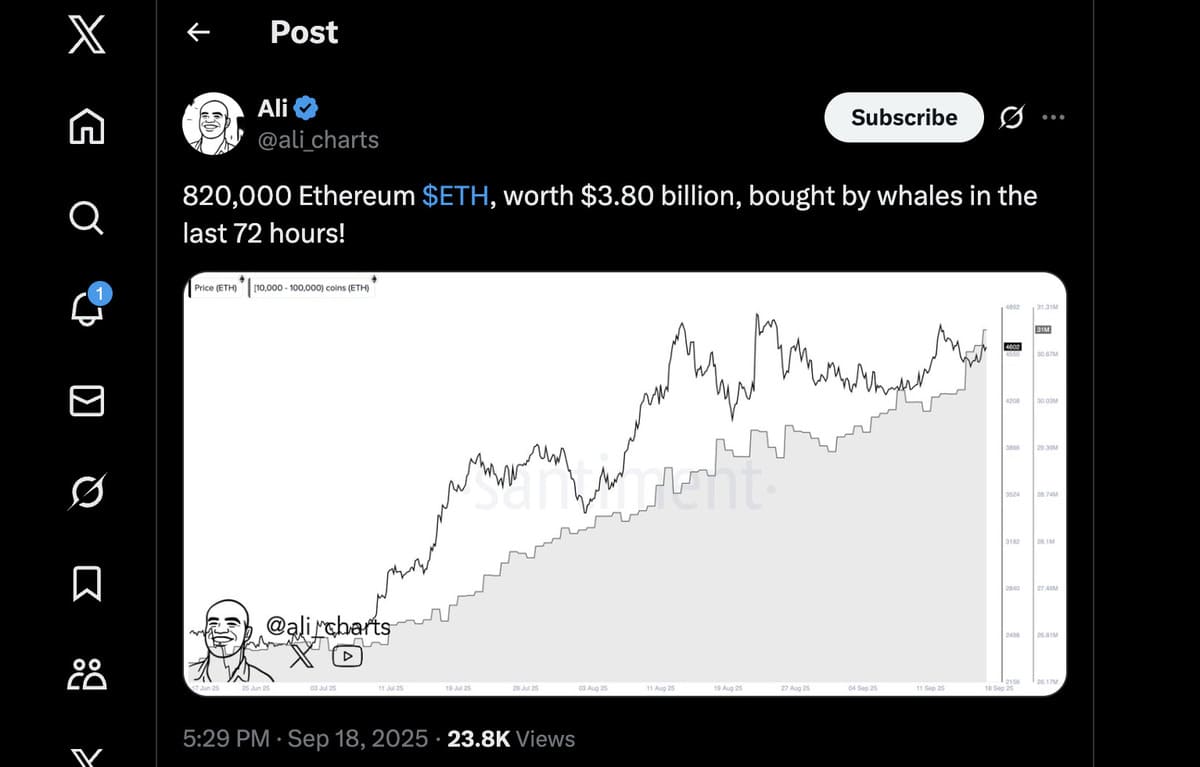Open the Search and Explore page
Viewport: 1200px width, 767px height.
[x=85, y=215]
